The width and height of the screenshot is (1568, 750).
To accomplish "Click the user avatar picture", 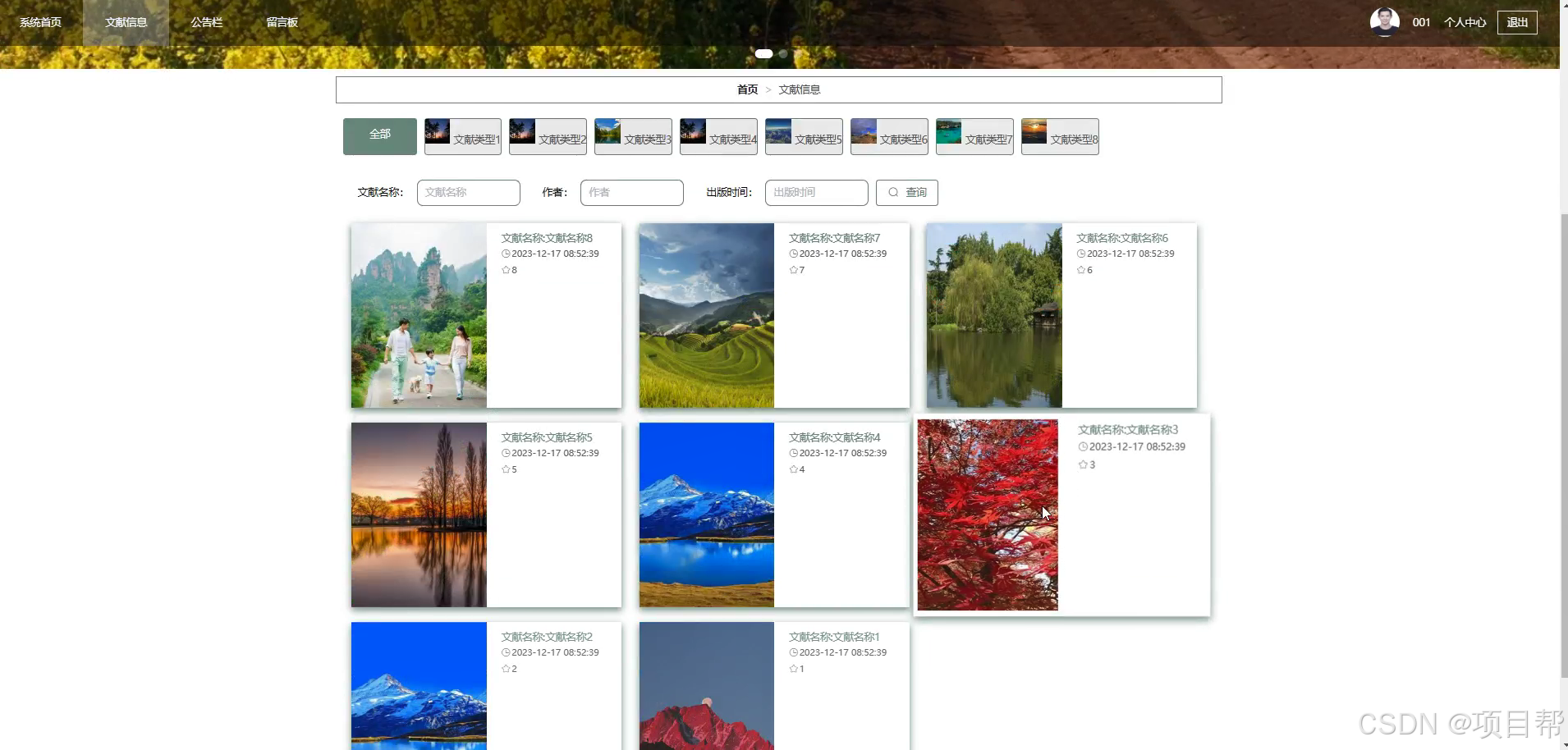I will click(1384, 22).
